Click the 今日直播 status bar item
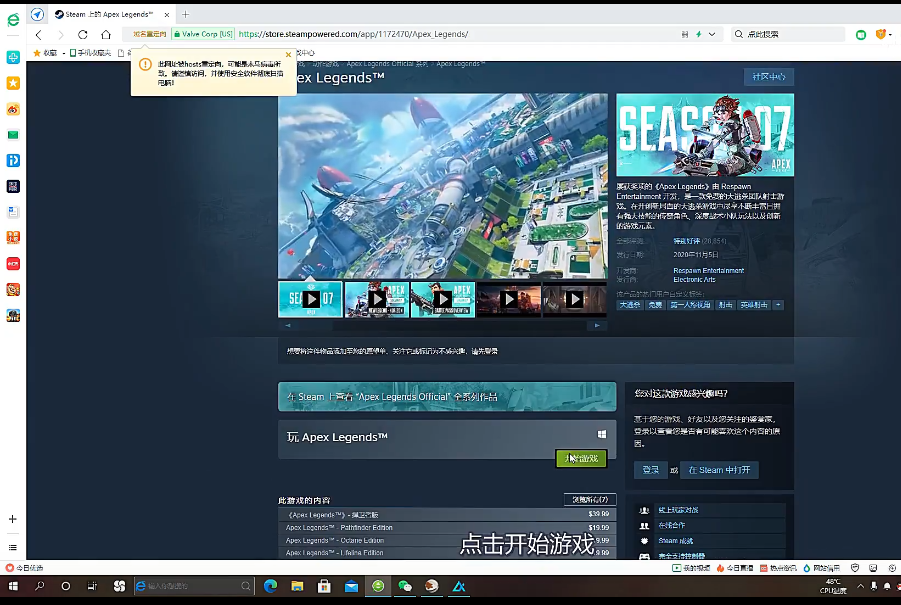901x605 pixels. 734,568
